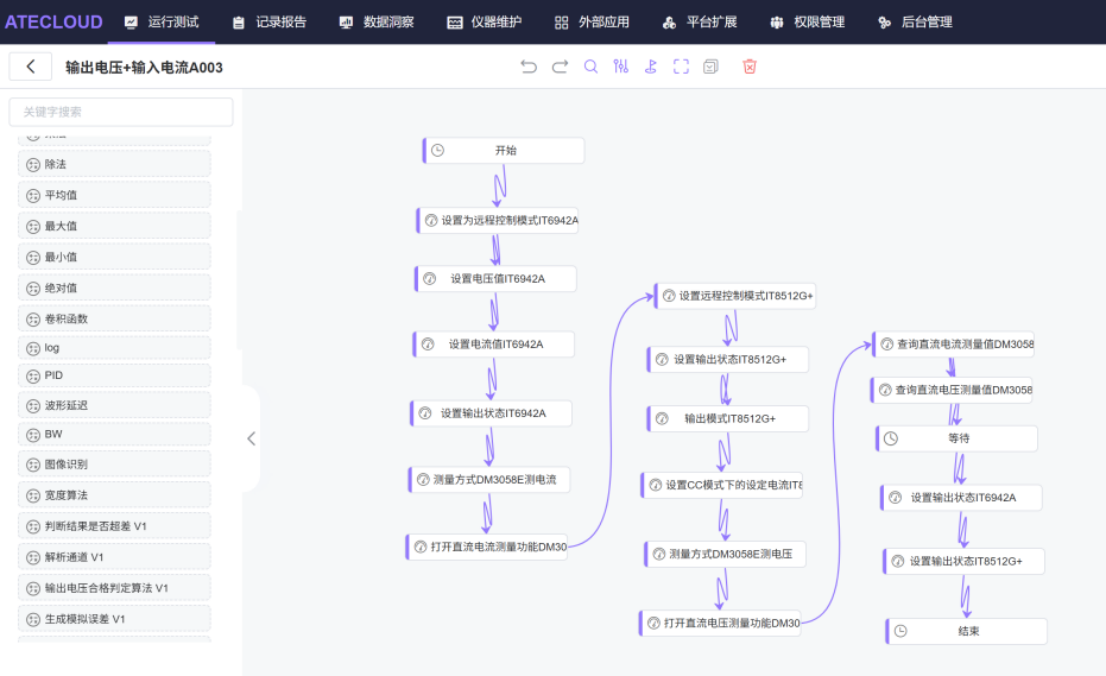Collapse the left sidebar with chevron handle
Screen dimensions: 1106x676
click(x=251, y=438)
